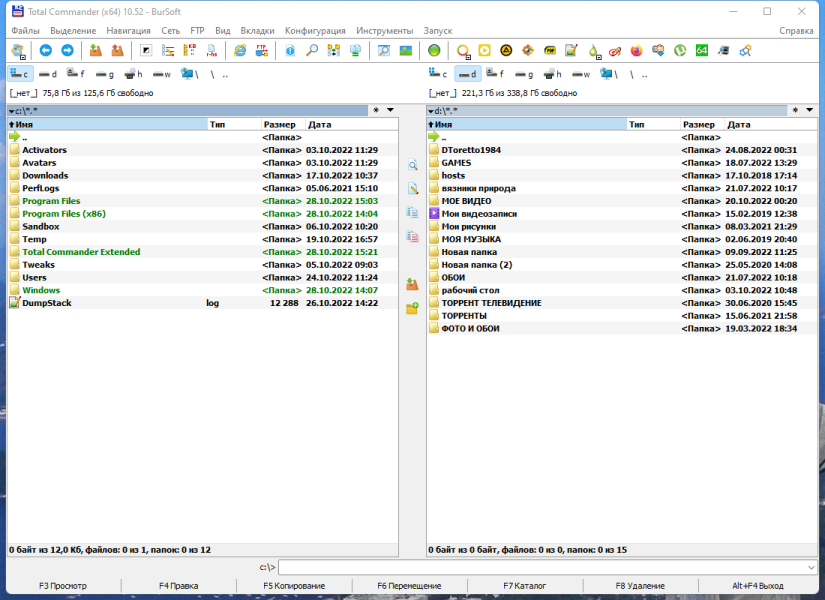Select drive h in left panel drive bar
The width and height of the screenshot is (825, 600).
[x=133, y=74]
